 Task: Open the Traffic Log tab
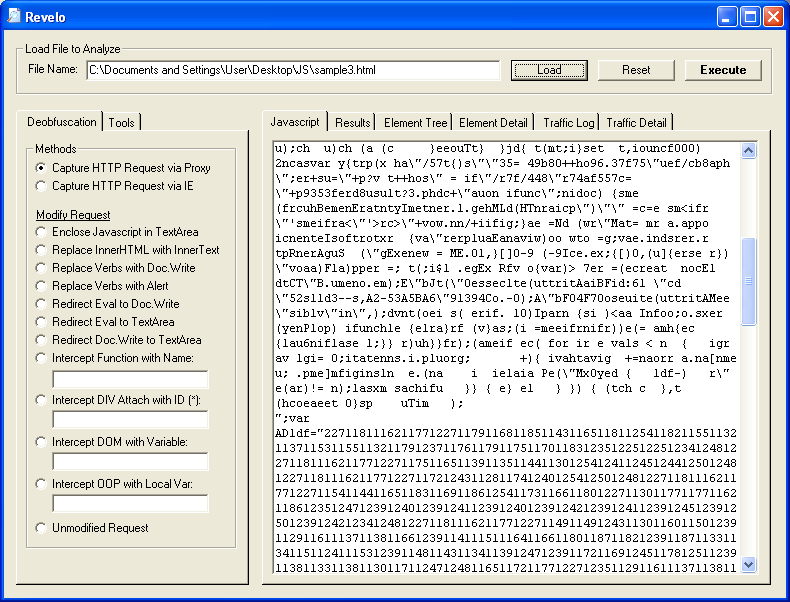tap(568, 122)
